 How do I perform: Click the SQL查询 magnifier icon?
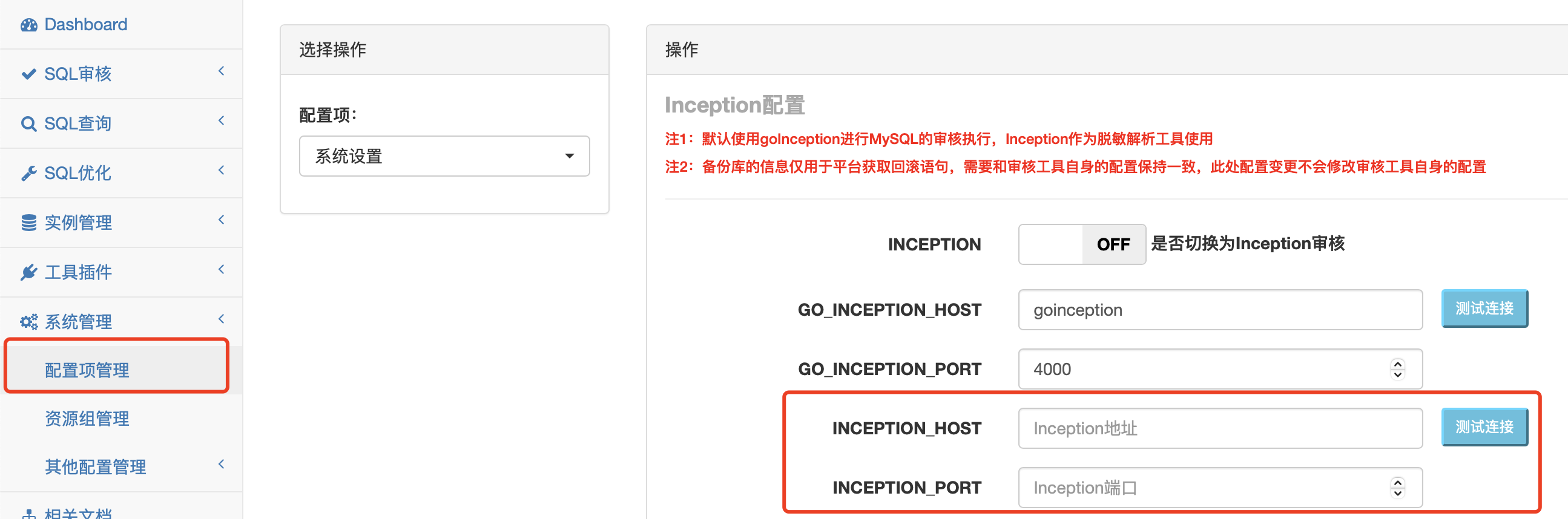28,123
